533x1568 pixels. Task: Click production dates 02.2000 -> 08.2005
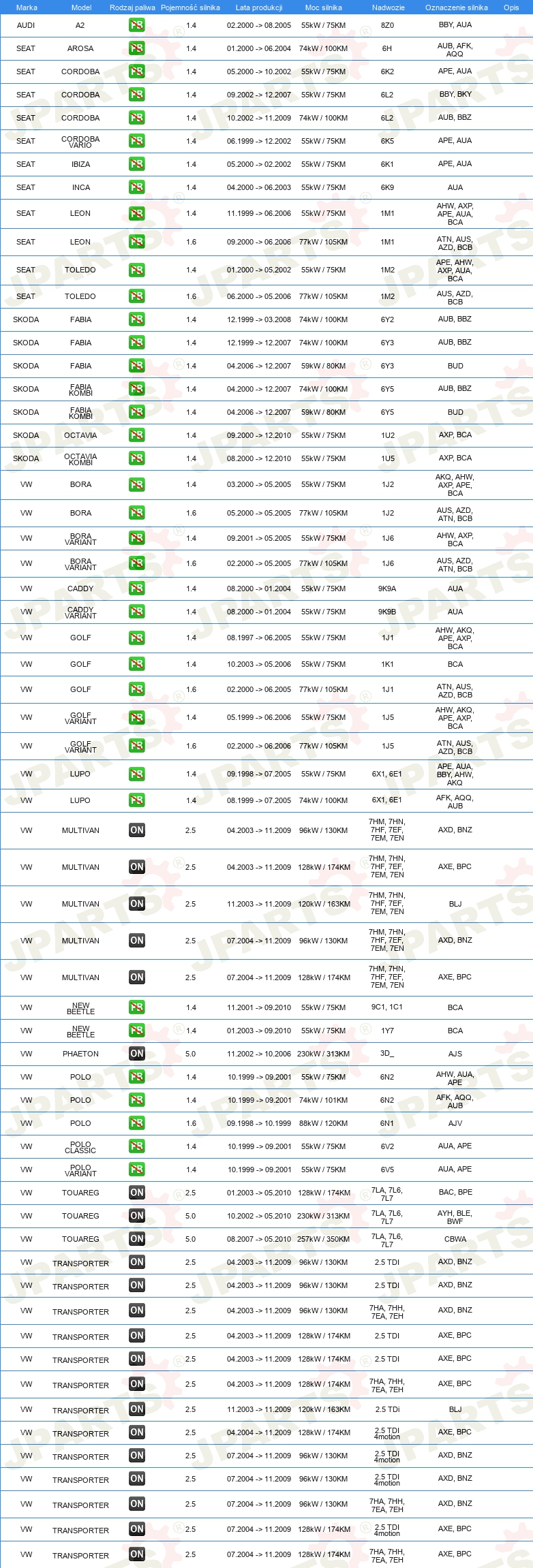pyautogui.click(x=259, y=25)
